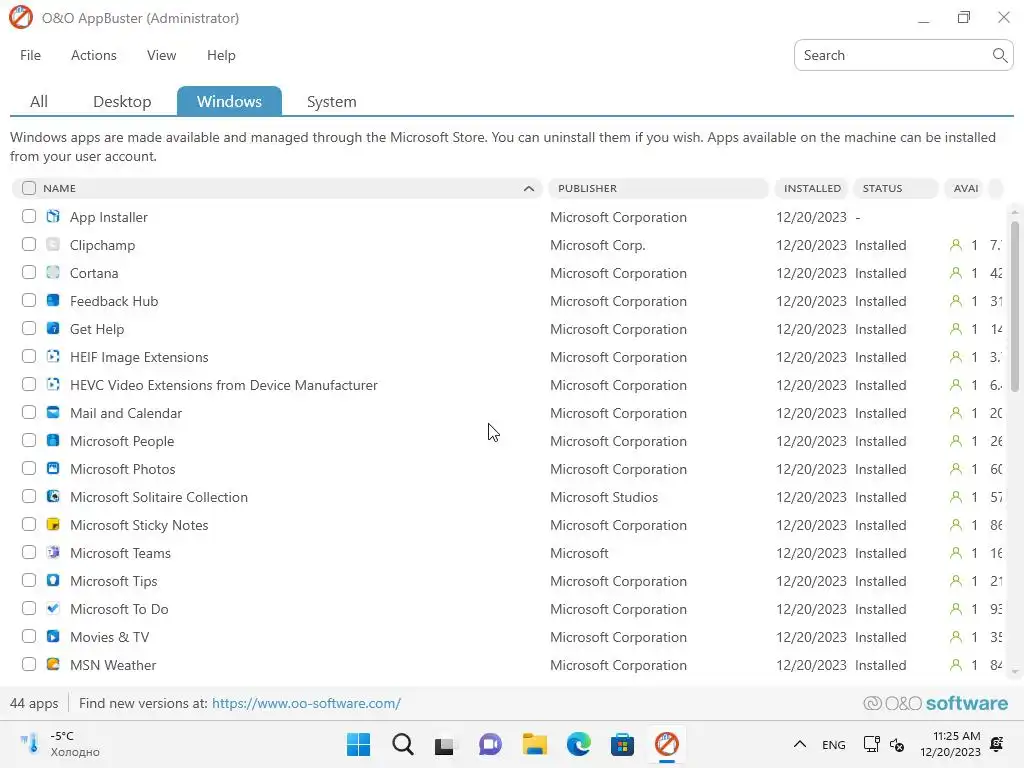Open Microsoft Store from taskbar
This screenshot has width=1024, height=768.
point(622,744)
